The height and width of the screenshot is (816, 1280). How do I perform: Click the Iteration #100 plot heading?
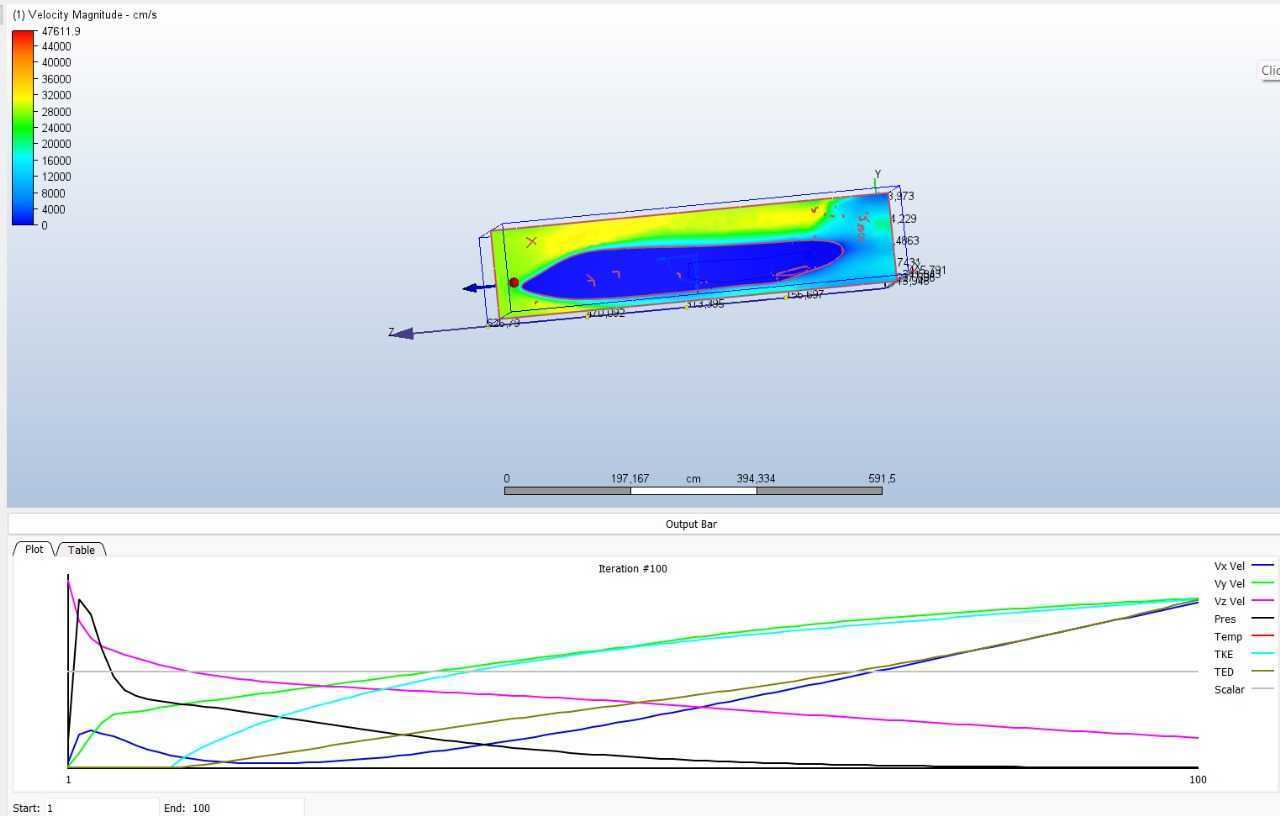[x=633, y=569]
